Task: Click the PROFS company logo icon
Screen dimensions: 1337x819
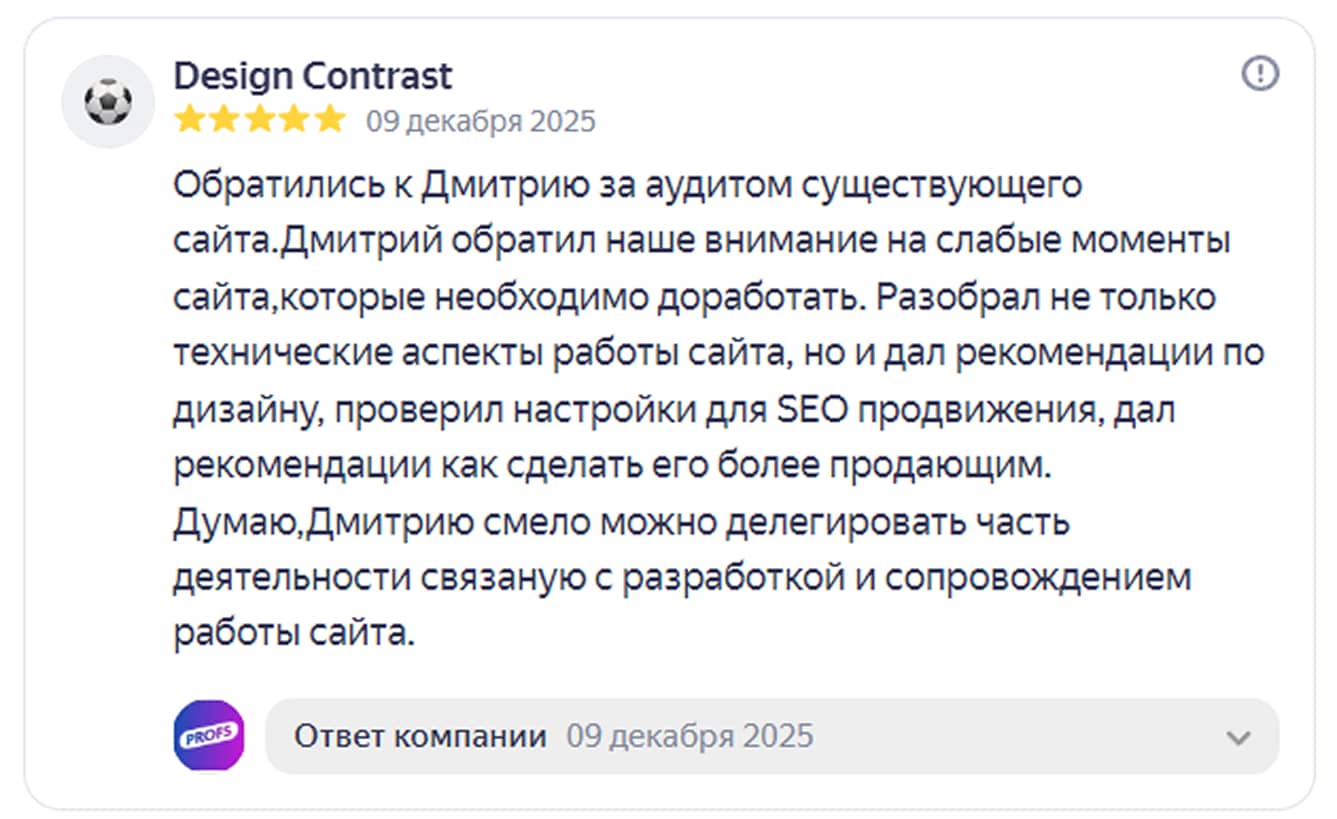Action: (x=209, y=736)
